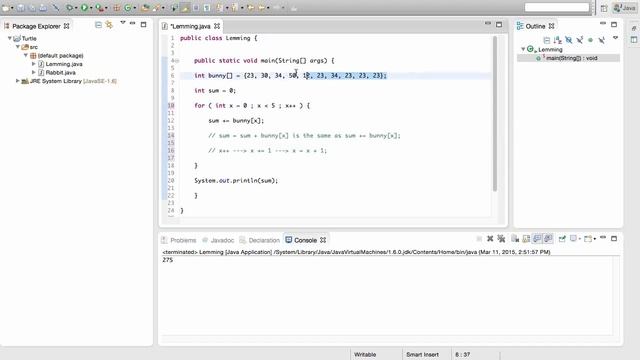Toggle Link with Editor in Package Explorer
The height and width of the screenshot is (360, 640).
pyautogui.click(x=109, y=25)
